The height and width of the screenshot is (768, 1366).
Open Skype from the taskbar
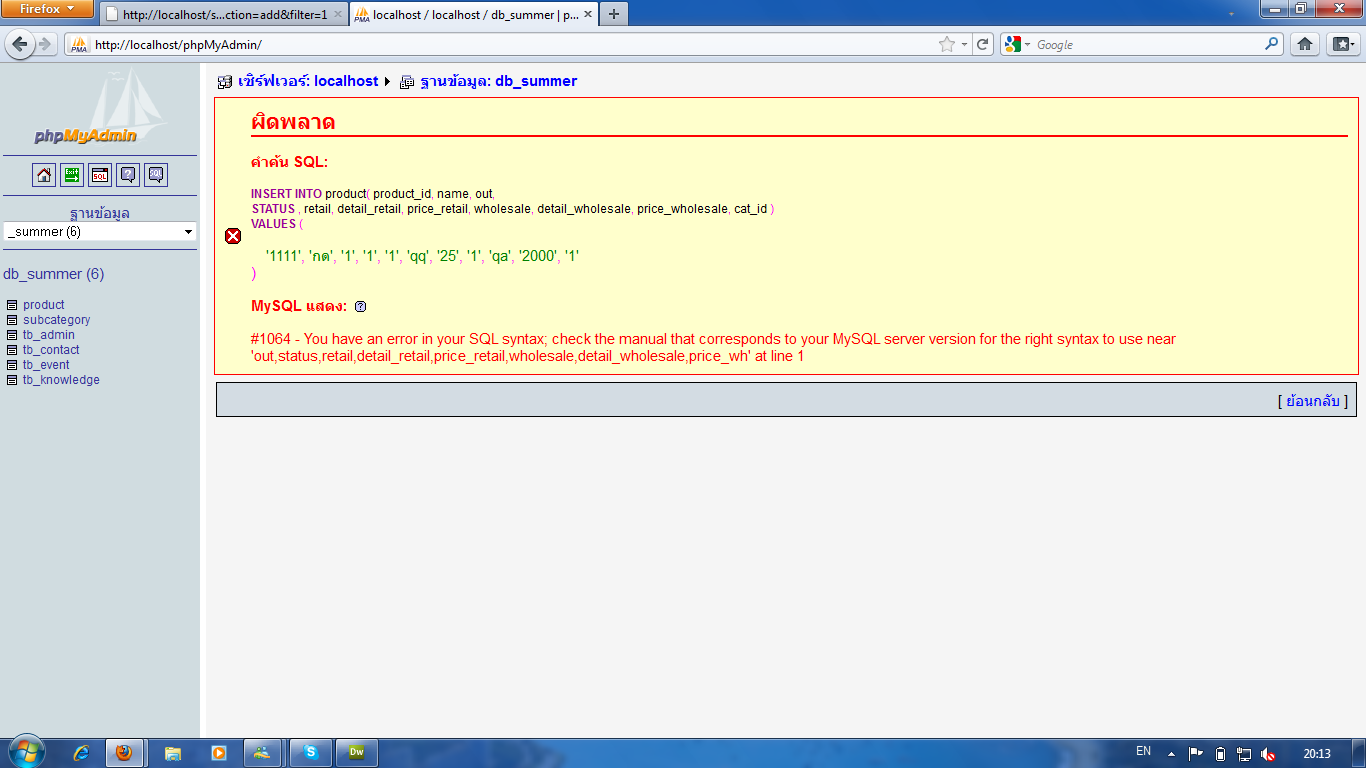pos(310,753)
